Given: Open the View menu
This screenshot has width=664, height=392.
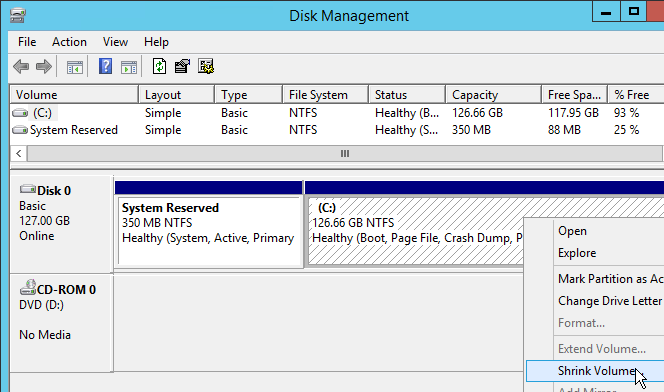Looking at the screenshot, I should coord(115,42).
